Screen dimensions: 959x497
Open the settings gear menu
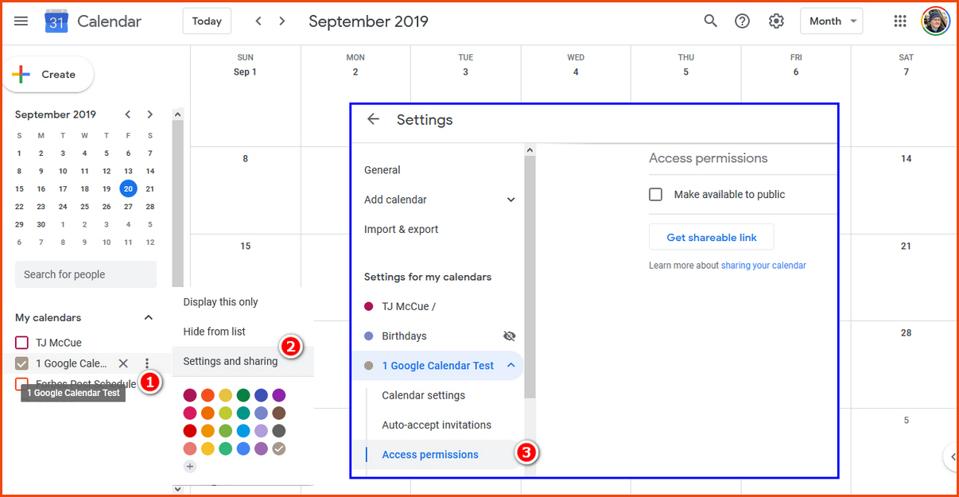click(776, 21)
